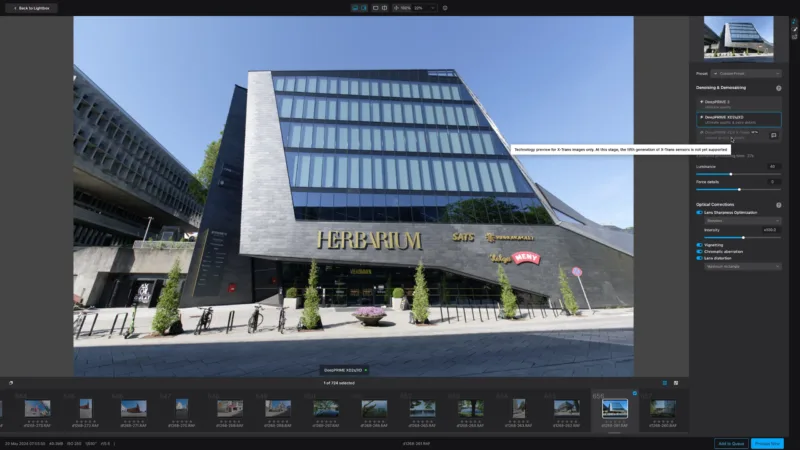Click third icon in right edge strip
Screen dimensions: 800x450
[x=794, y=37]
